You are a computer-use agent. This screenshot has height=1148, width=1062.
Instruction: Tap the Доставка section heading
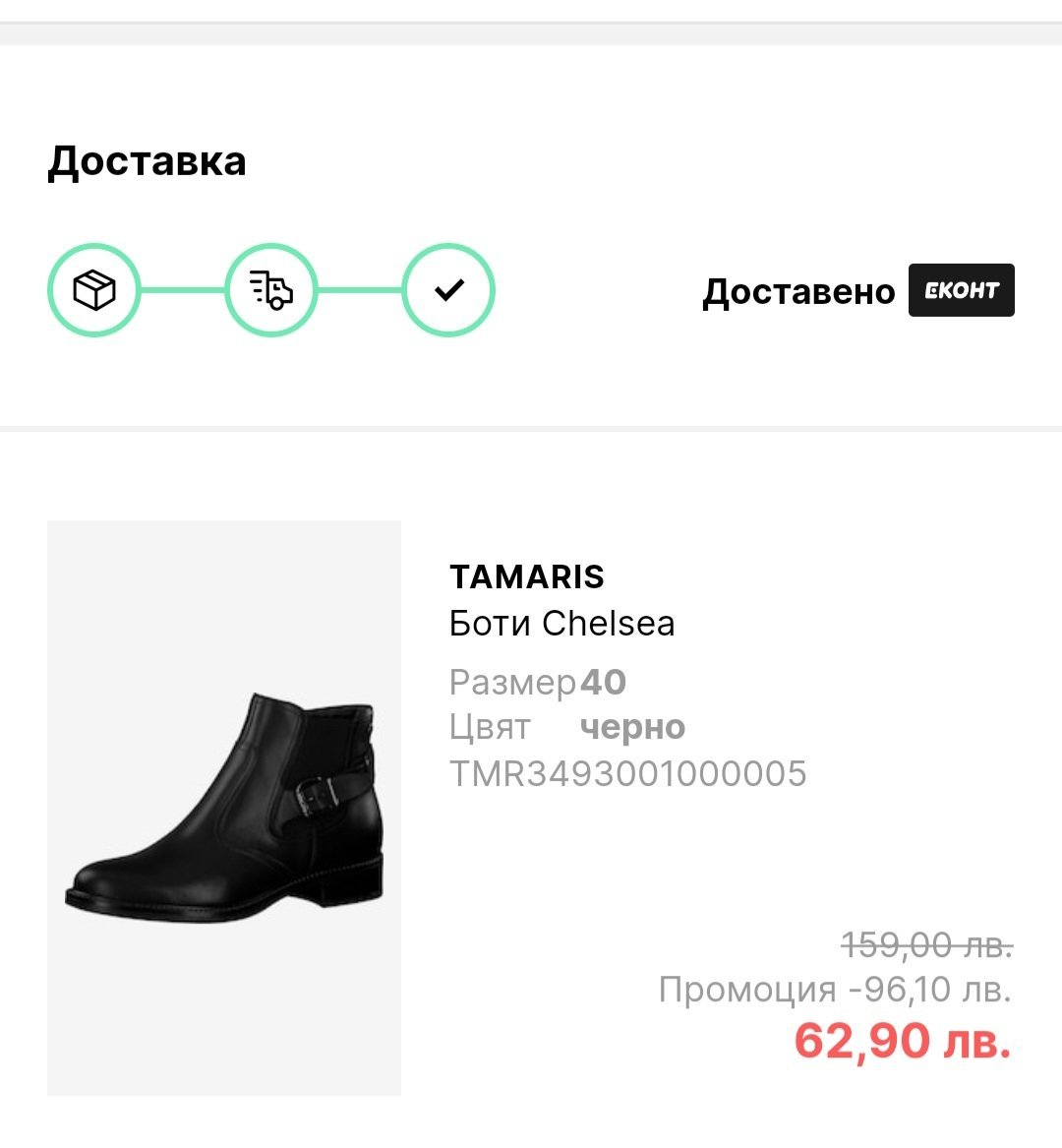pos(147,161)
